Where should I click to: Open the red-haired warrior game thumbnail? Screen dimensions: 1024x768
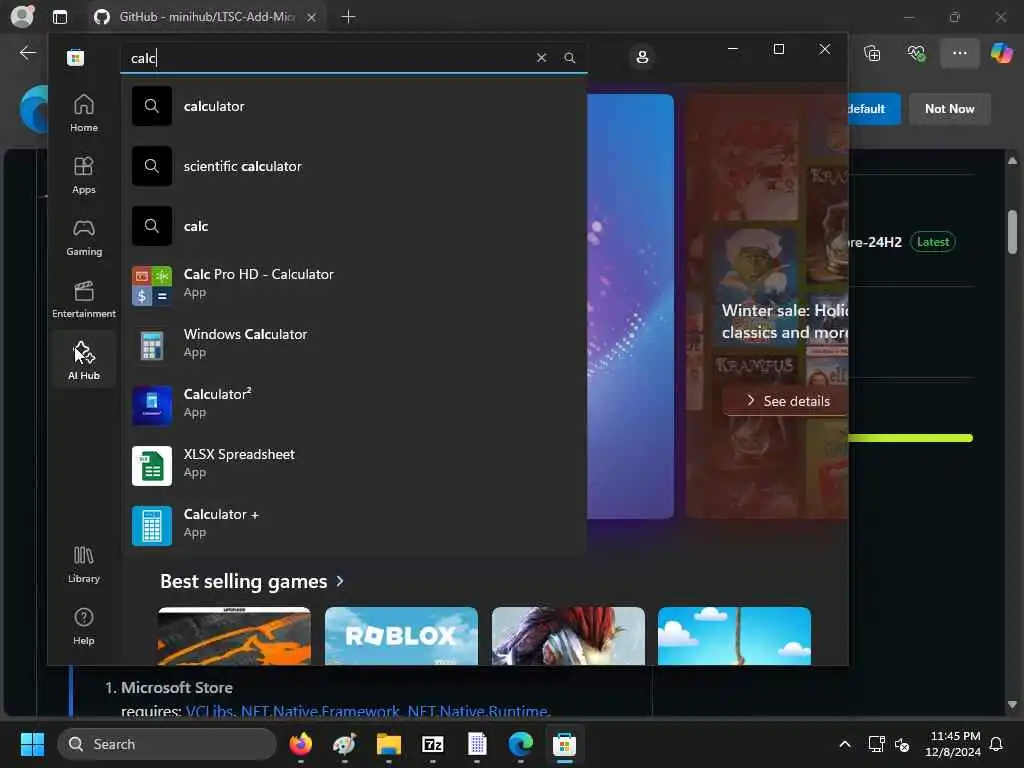point(568,635)
